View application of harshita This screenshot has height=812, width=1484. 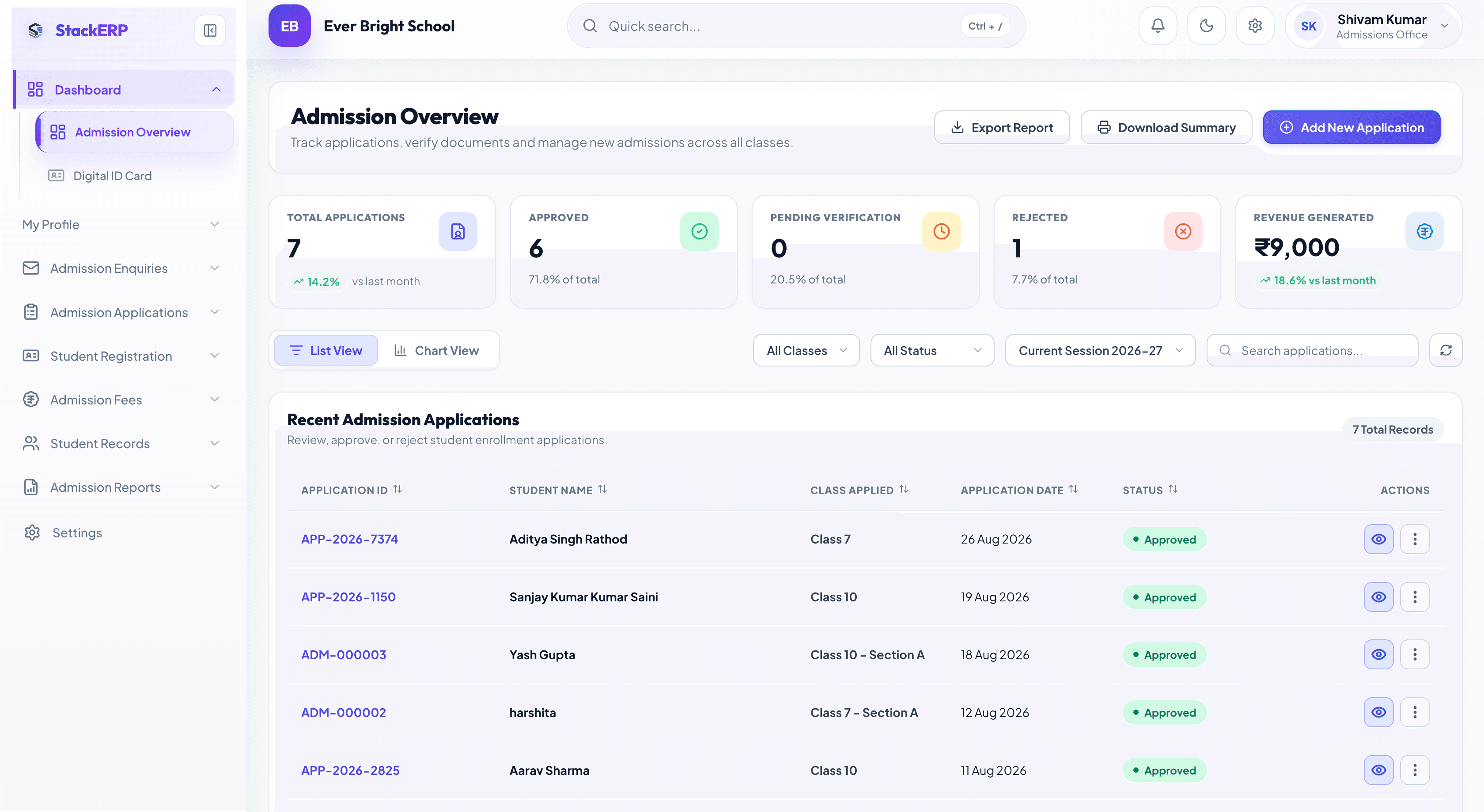[x=1378, y=712]
